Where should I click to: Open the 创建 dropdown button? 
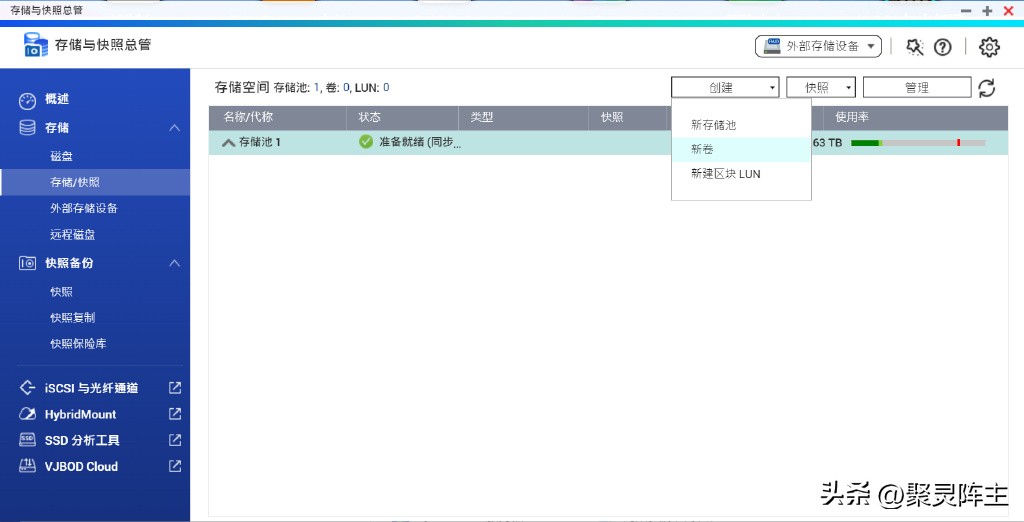coord(725,88)
